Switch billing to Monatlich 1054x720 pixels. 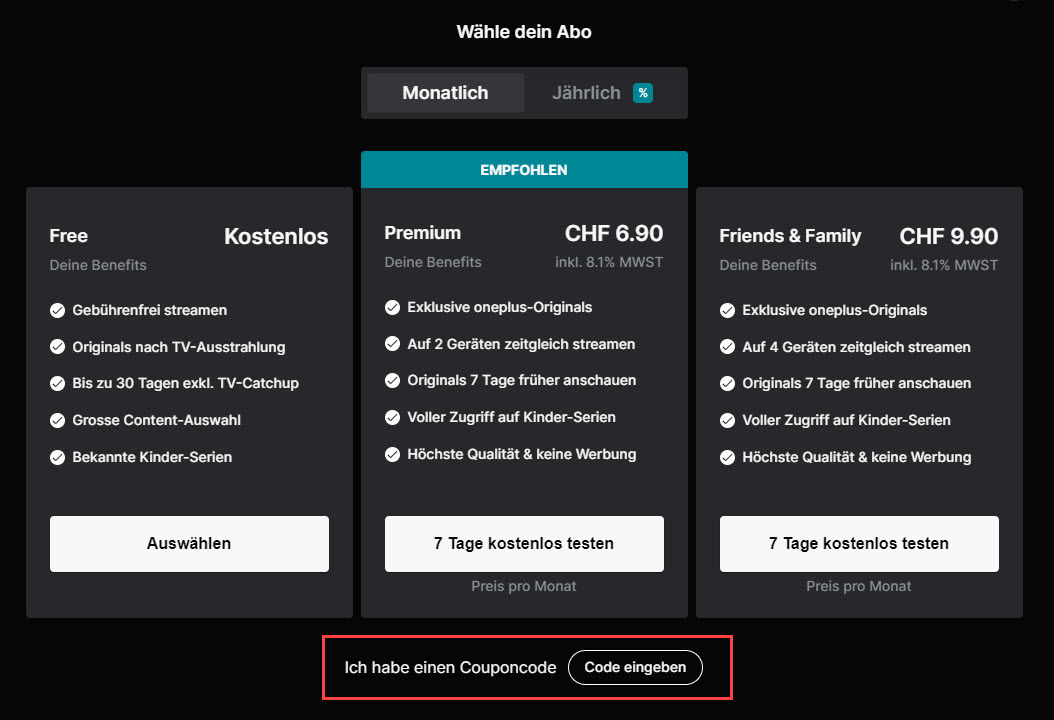445,93
